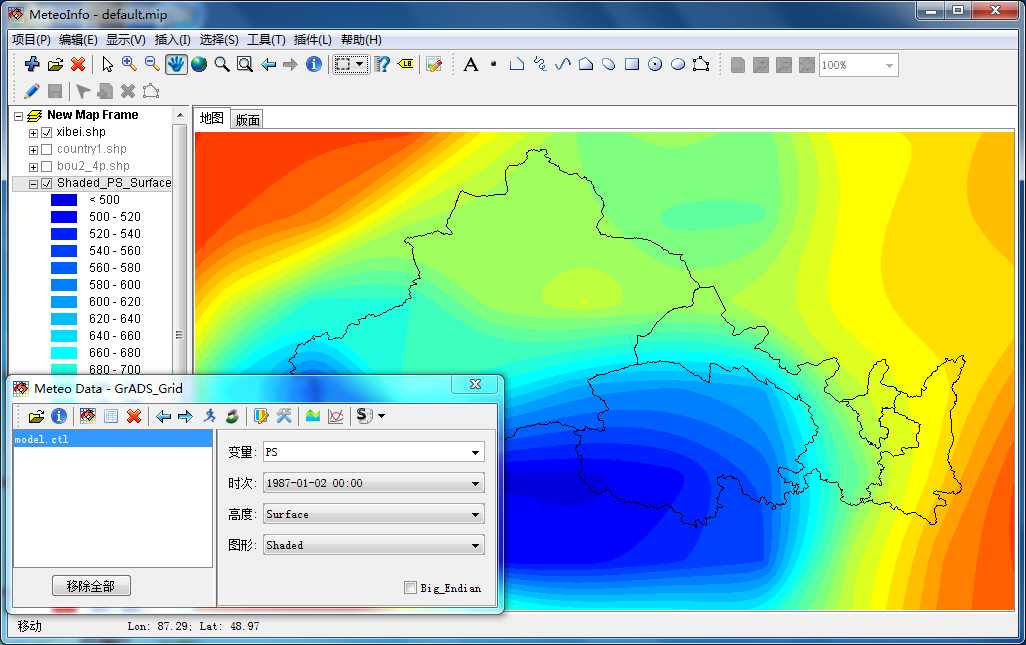Viewport: 1026px width, 645px height.
Task: Select the Identify info tool in main toolbar
Action: click(x=314, y=64)
